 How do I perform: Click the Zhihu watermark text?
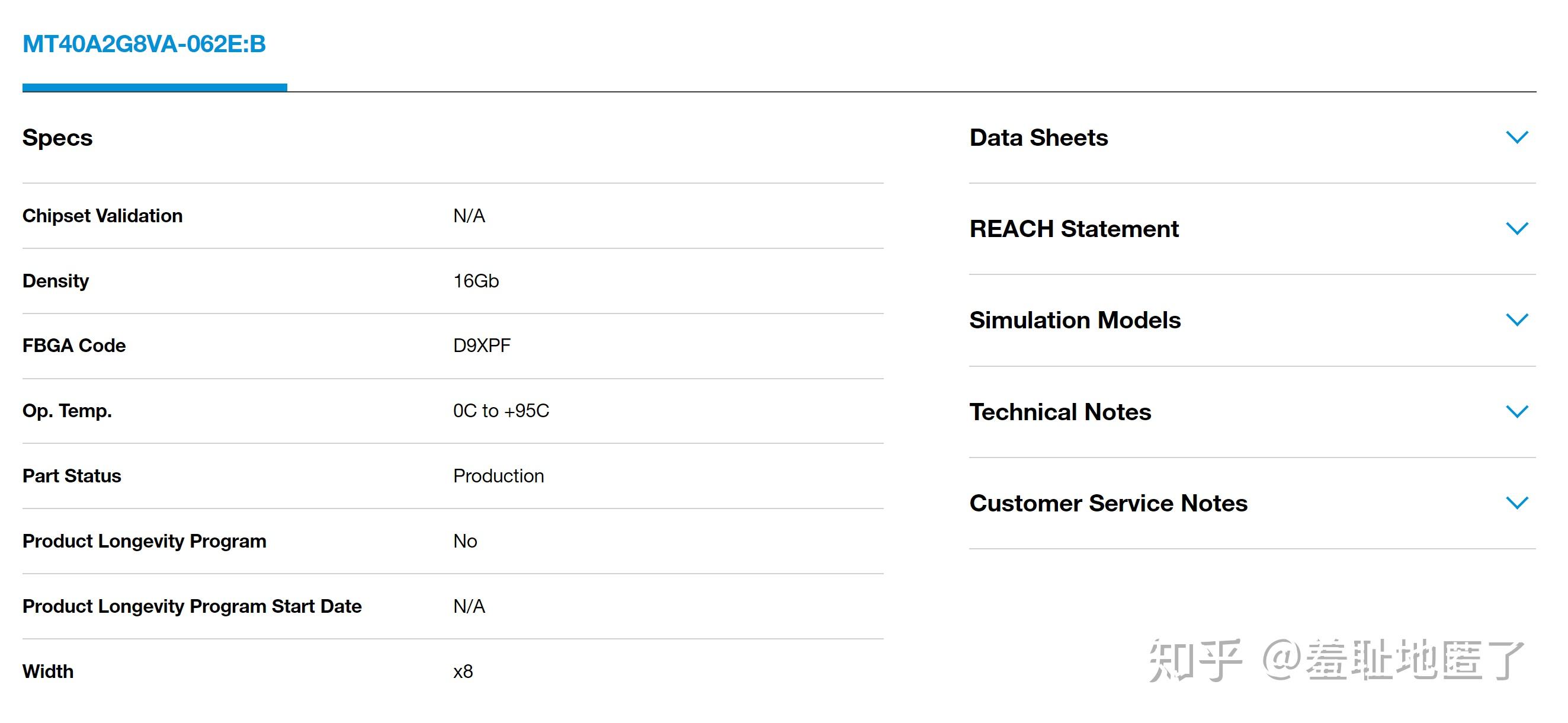tap(1335, 660)
